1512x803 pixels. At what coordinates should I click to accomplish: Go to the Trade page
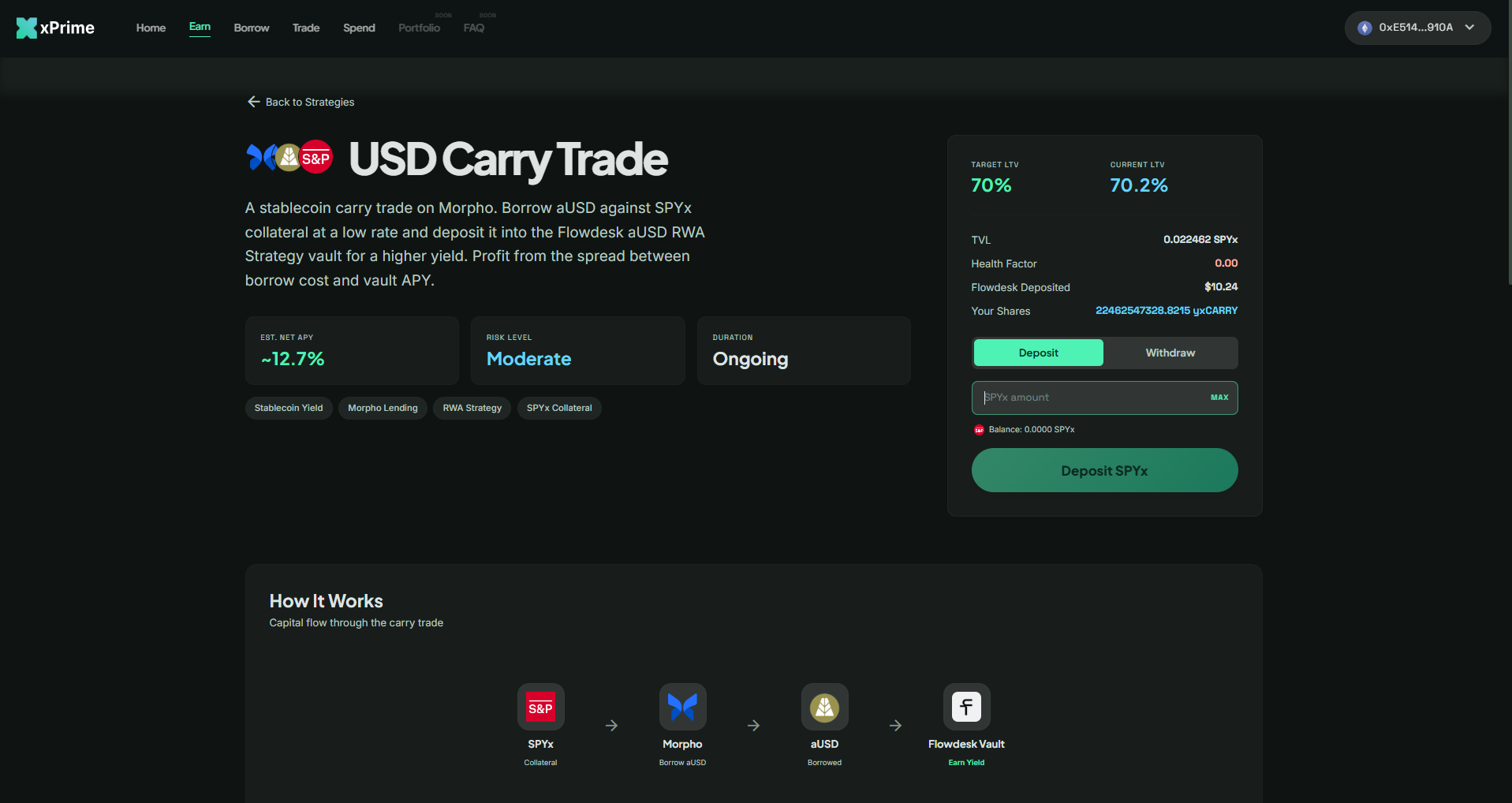coord(306,28)
